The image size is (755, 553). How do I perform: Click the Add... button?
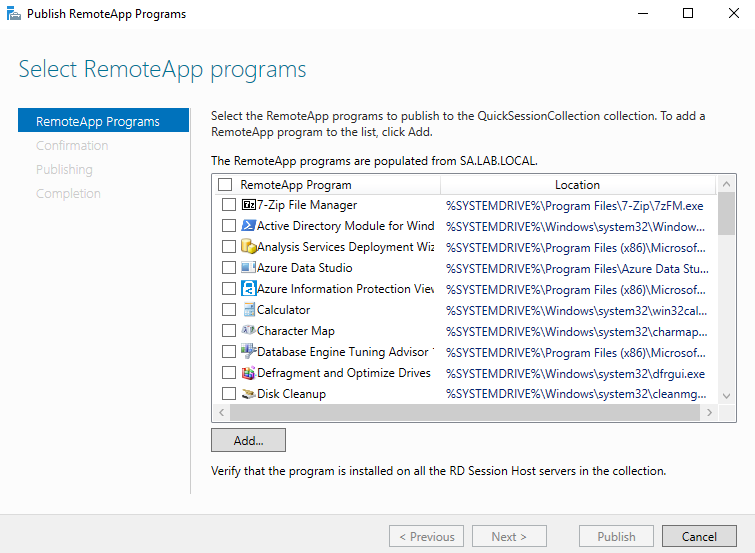tap(248, 440)
